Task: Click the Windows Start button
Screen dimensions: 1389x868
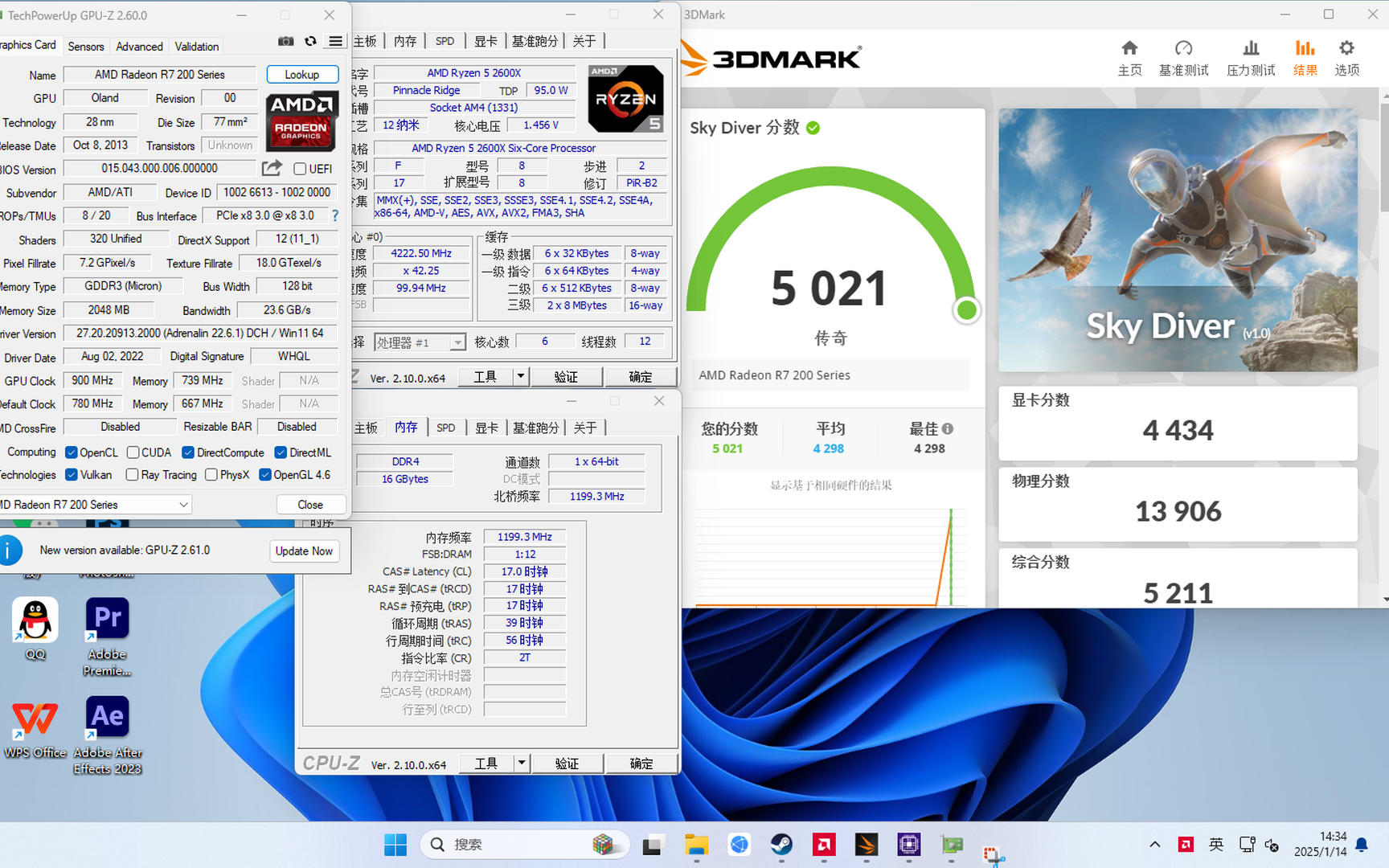Action: (395, 845)
